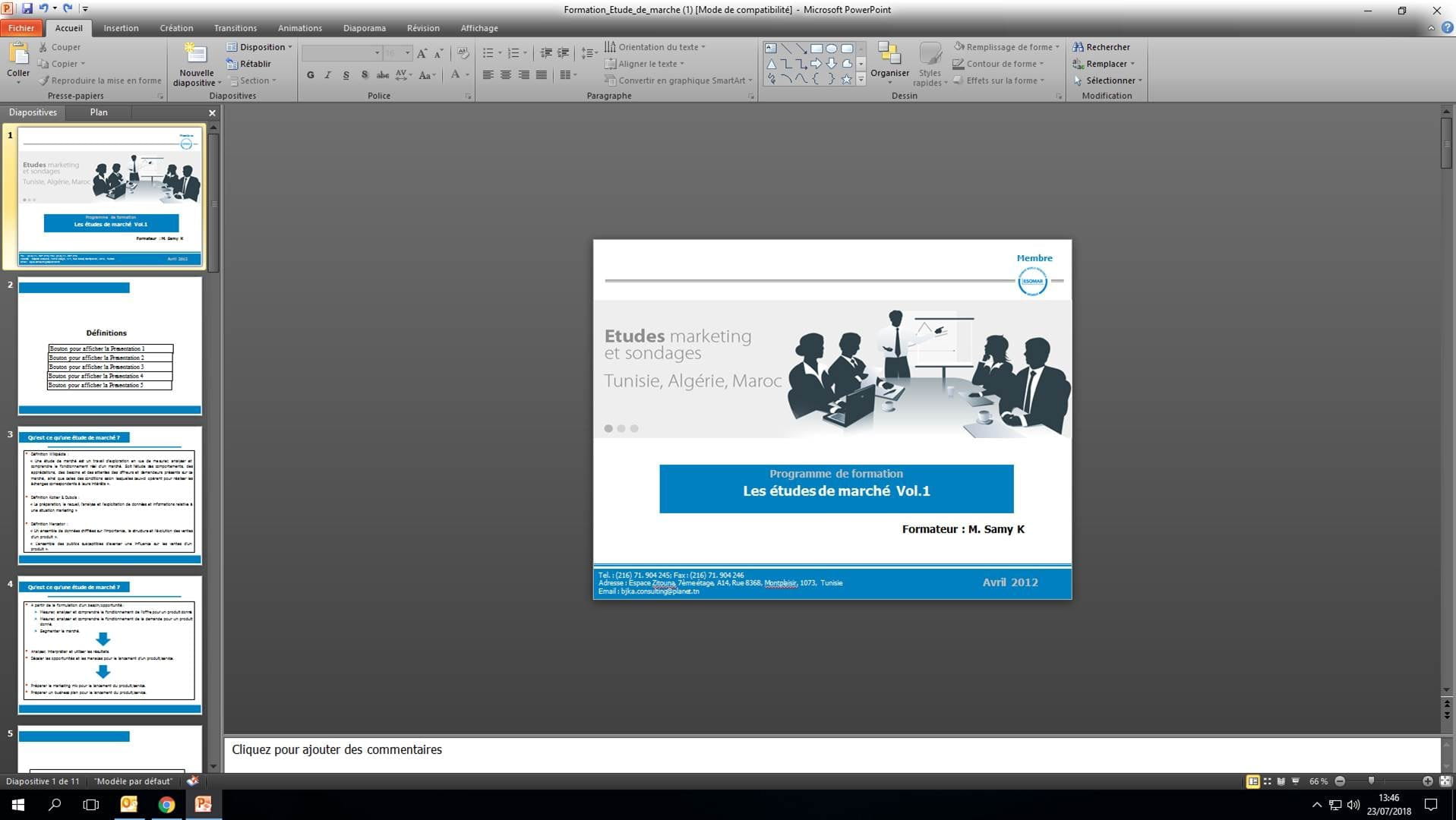Click the notes area to add comments
This screenshot has height=820, width=1456.
(832, 753)
